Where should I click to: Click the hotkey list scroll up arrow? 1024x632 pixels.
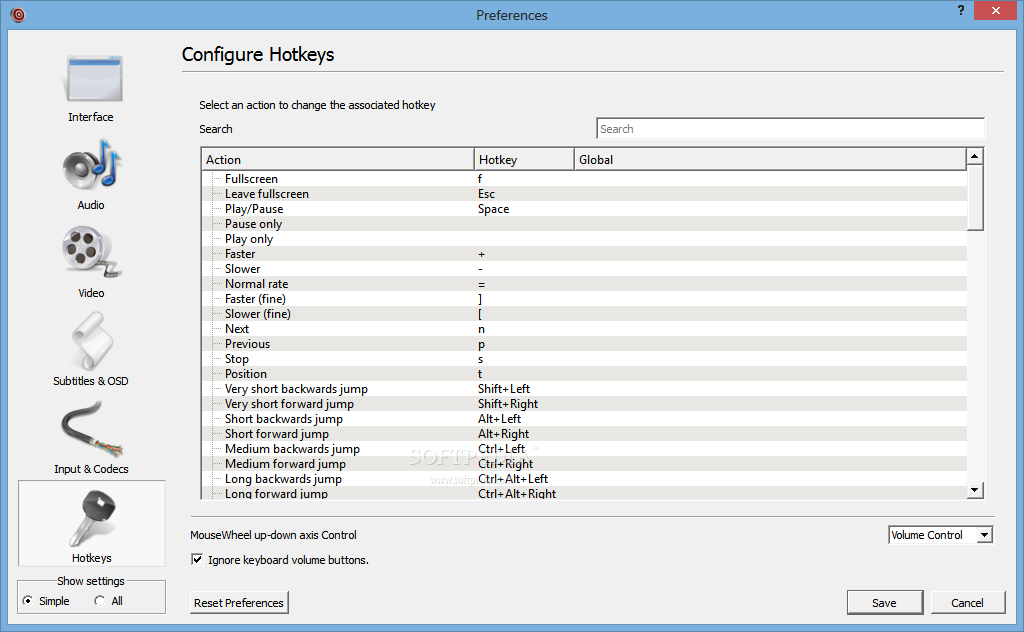pyautogui.click(x=974, y=156)
